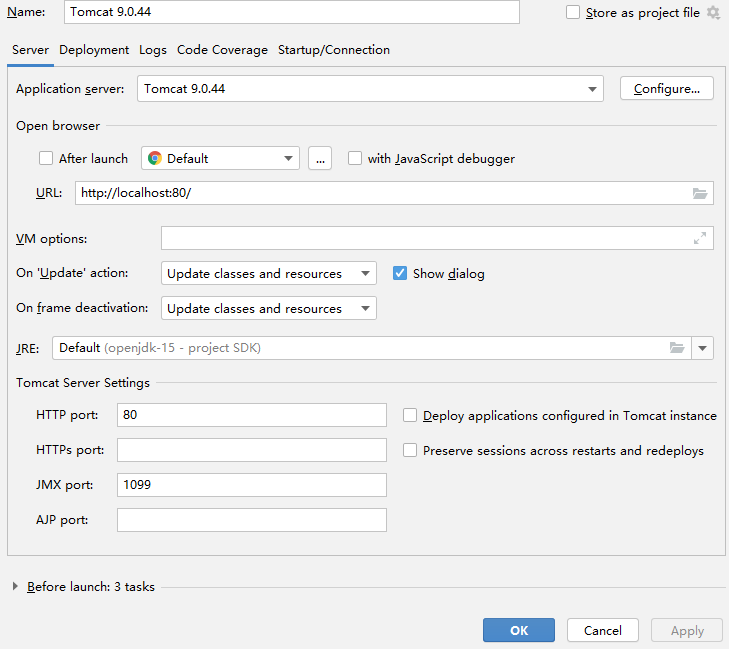Open the On 'Update' action dropdown

269,273
